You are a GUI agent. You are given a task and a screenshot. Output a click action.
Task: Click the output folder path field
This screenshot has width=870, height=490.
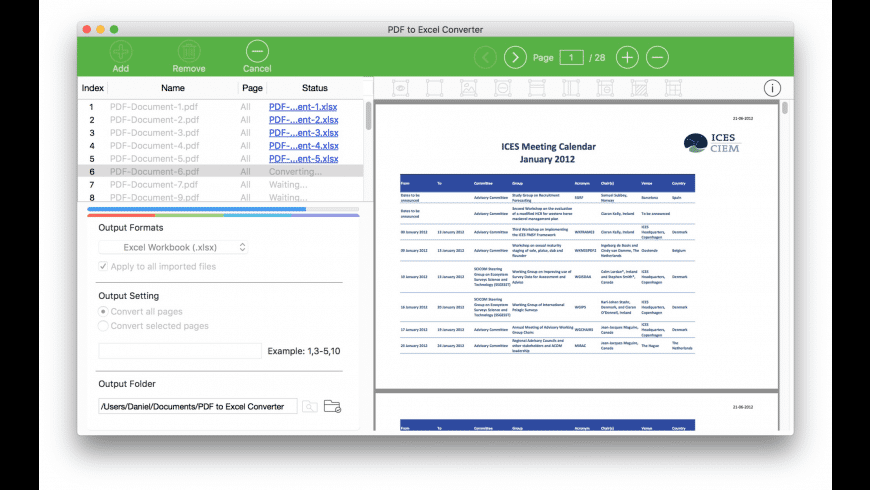click(x=198, y=406)
